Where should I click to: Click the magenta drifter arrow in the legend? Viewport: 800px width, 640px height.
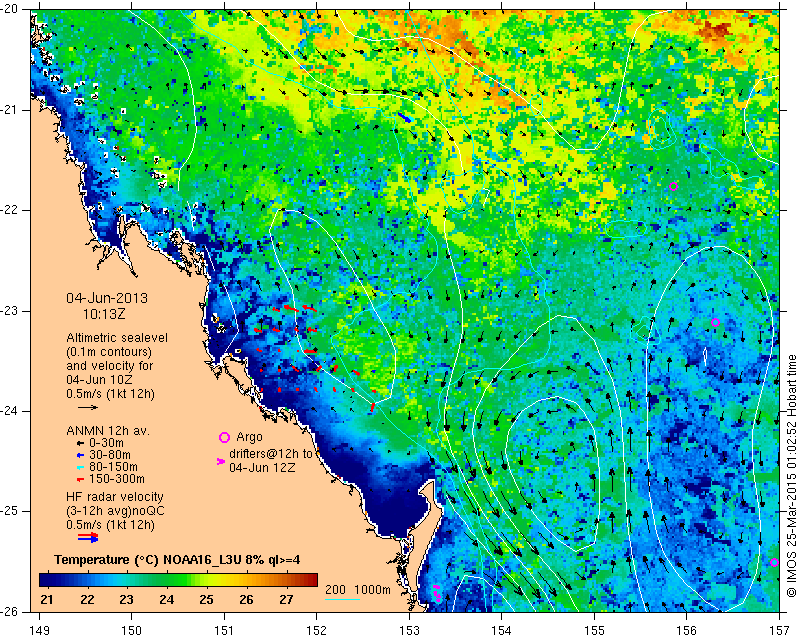click(x=220, y=461)
